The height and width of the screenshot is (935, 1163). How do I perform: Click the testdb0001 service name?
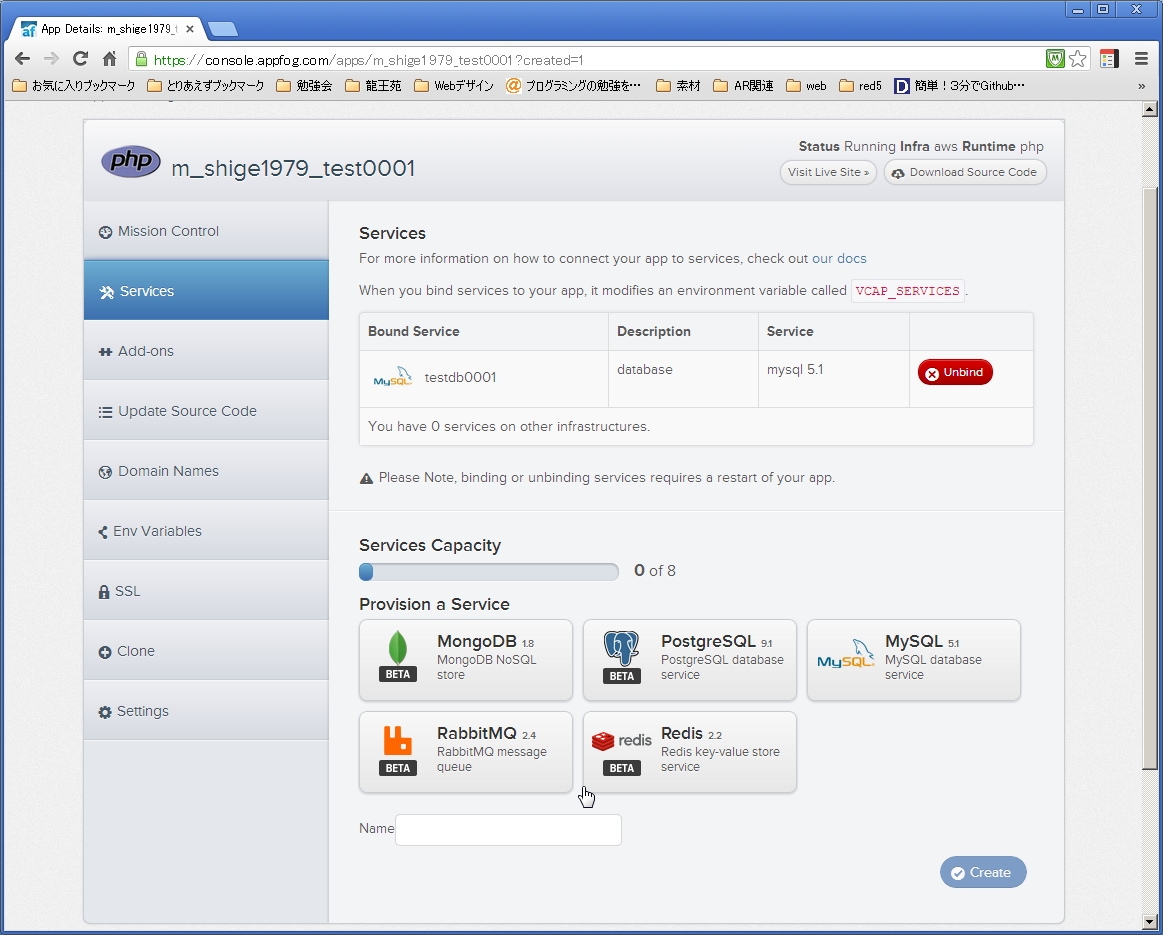point(460,377)
